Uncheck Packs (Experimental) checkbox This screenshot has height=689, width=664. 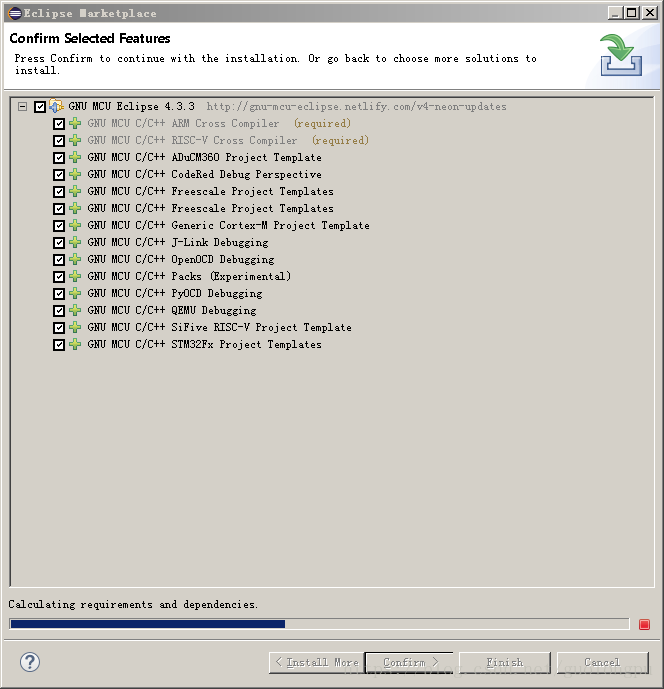tap(59, 277)
